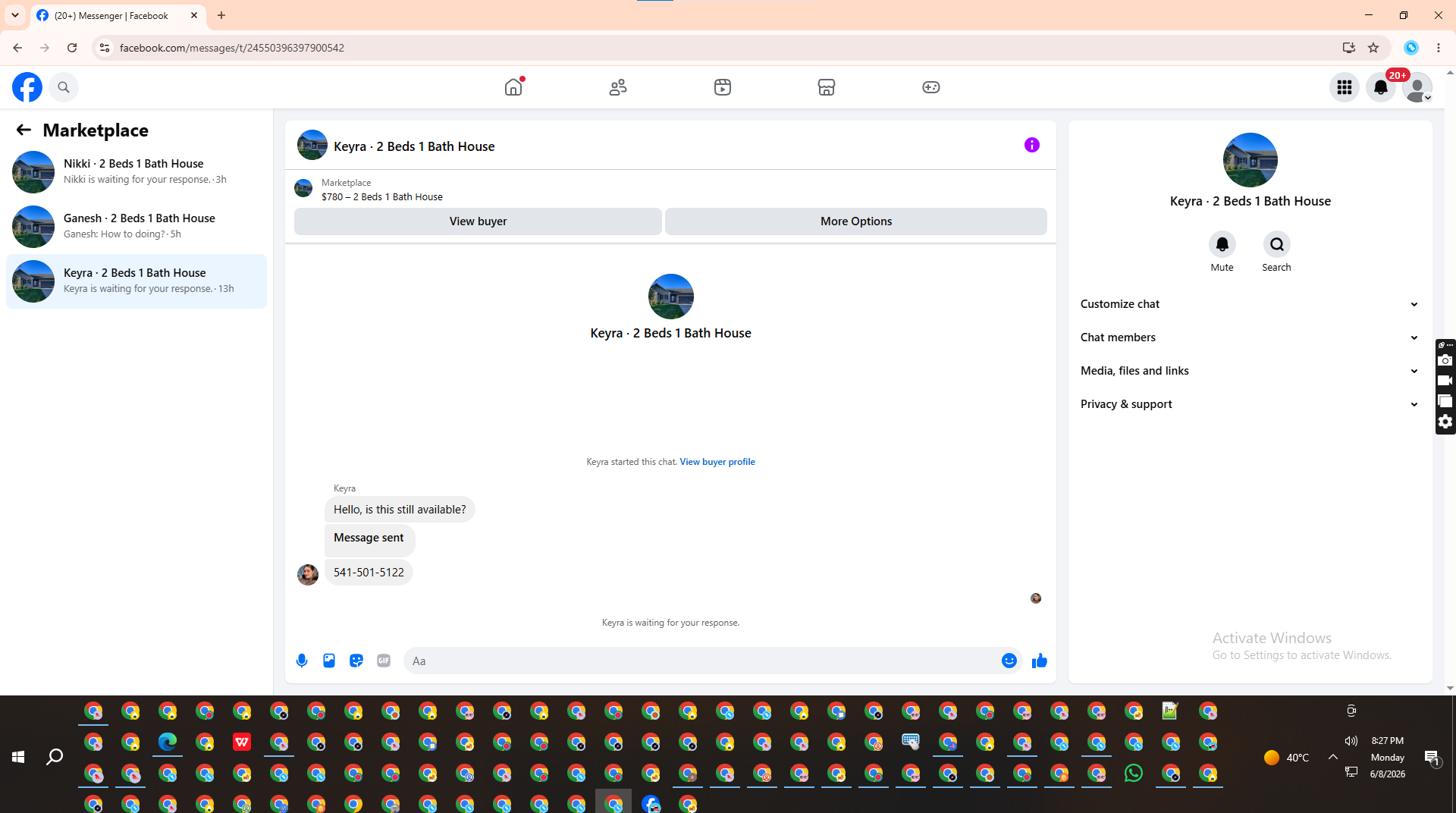Expand Chat members section

click(x=1250, y=337)
